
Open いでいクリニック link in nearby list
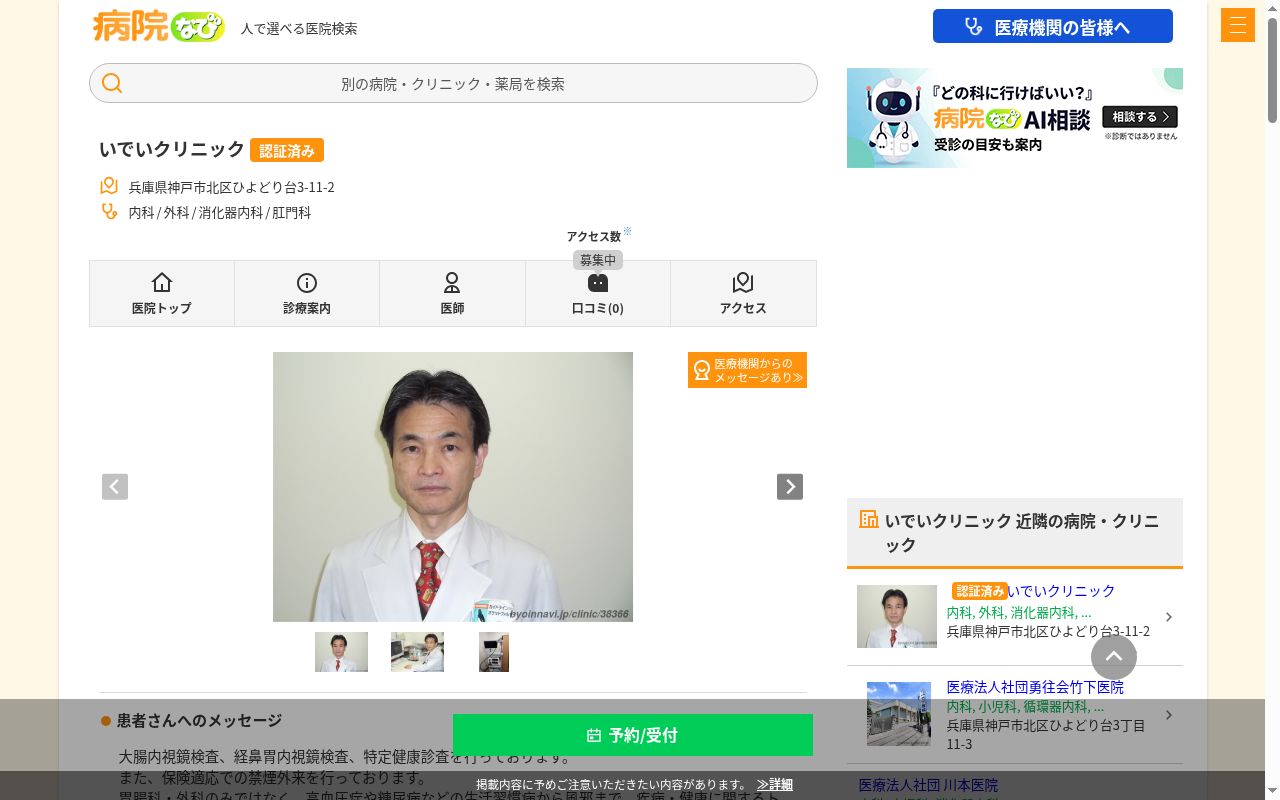pyautogui.click(x=1061, y=591)
